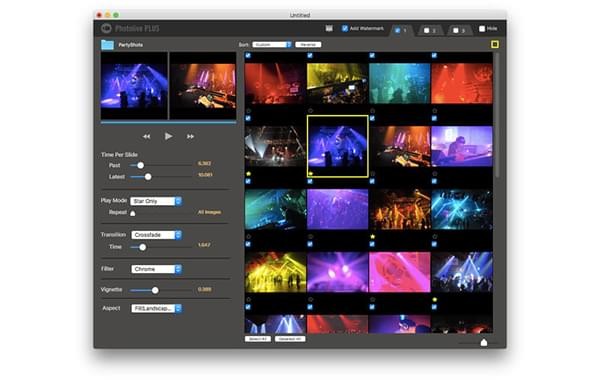The image size is (600, 380).
Task: Unstar the blue-white beams crowd photo
Action: pos(435,300)
